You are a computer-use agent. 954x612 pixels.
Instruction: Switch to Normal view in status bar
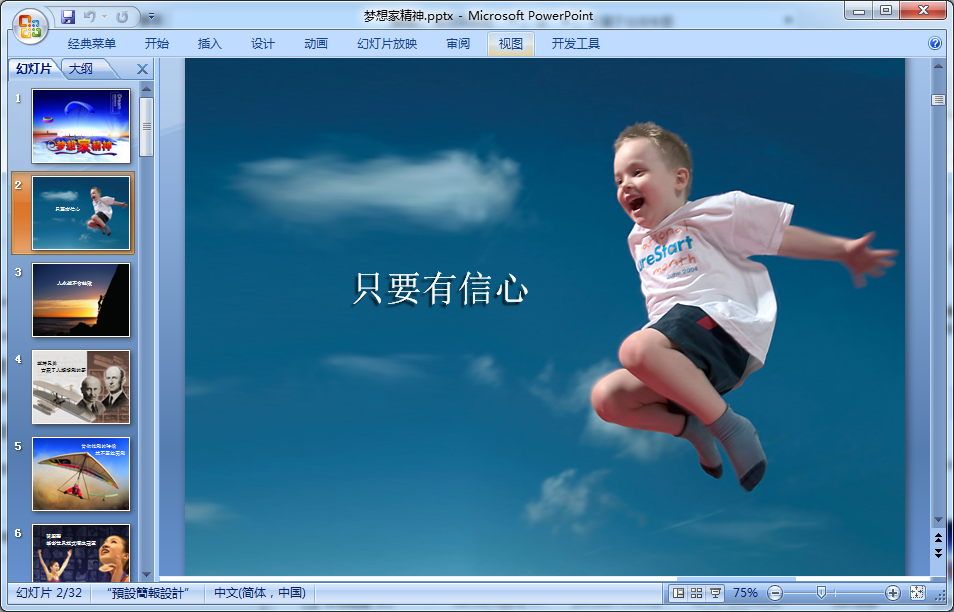(678, 593)
